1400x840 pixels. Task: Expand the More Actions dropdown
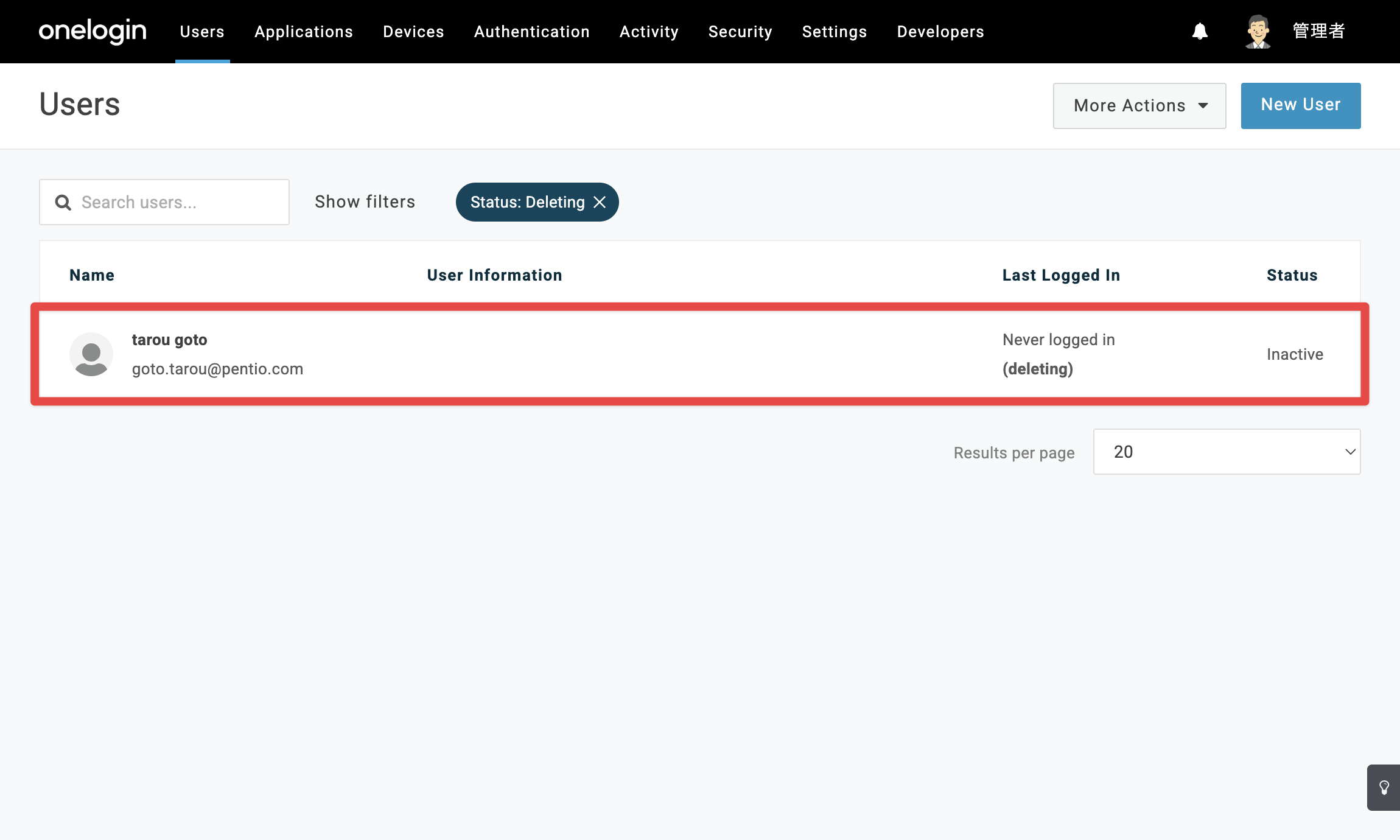point(1139,106)
